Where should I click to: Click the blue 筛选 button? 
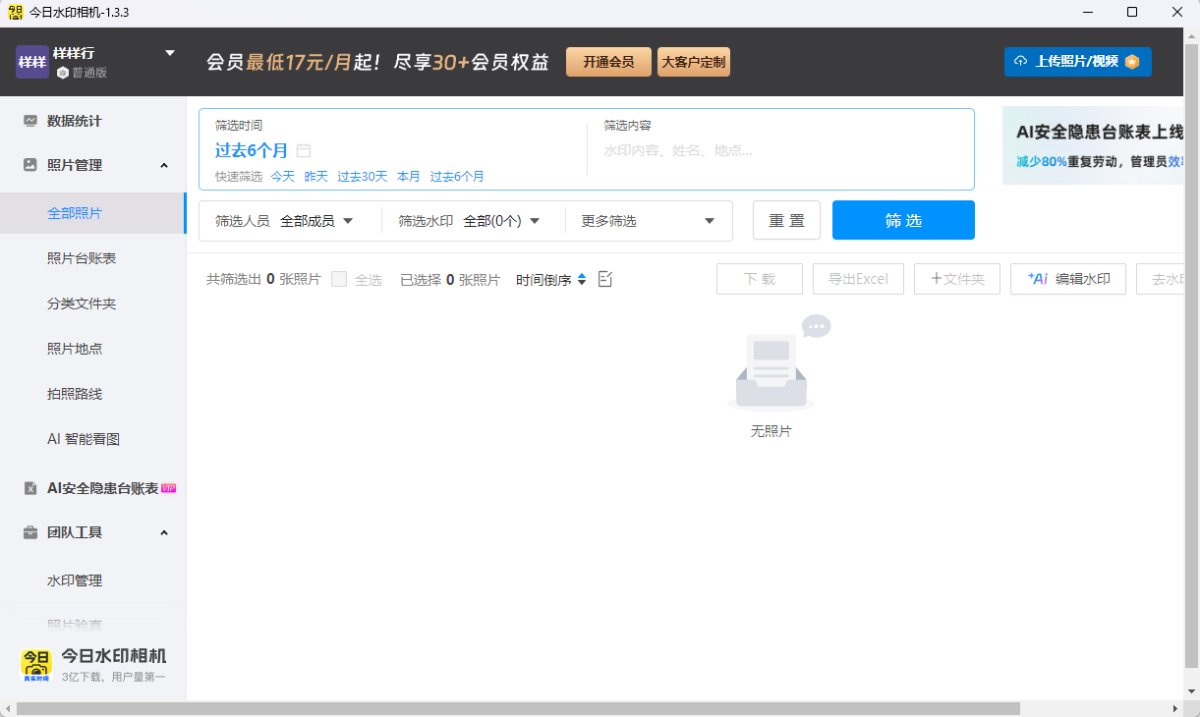903,220
